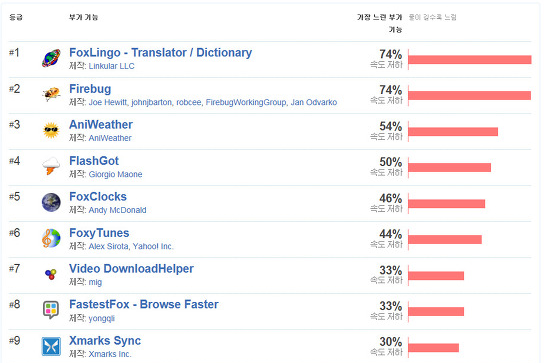Click the FoxClocks globe icon

(x=51, y=202)
